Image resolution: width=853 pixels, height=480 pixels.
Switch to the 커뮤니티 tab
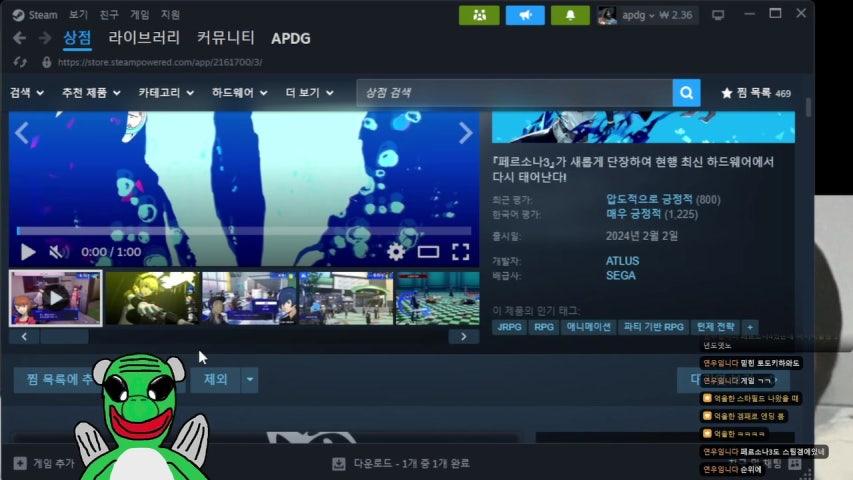[x=225, y=38]
